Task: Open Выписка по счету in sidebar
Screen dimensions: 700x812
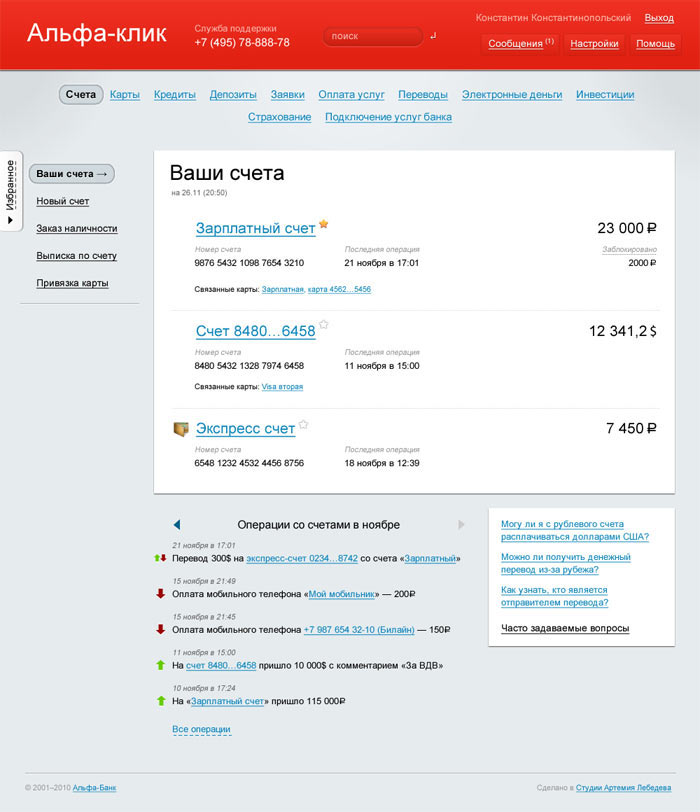Action: pyautogui.click(x=76, y=256)
